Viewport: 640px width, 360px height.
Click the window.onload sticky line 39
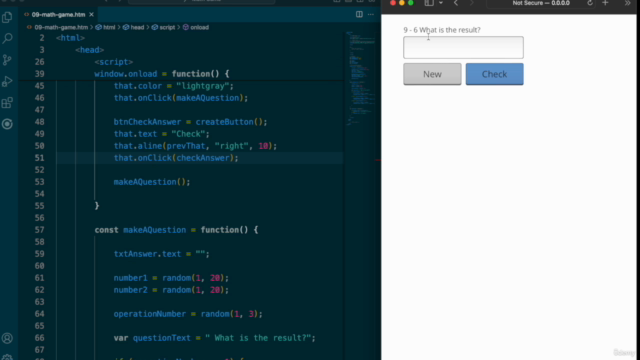point(162,74)
